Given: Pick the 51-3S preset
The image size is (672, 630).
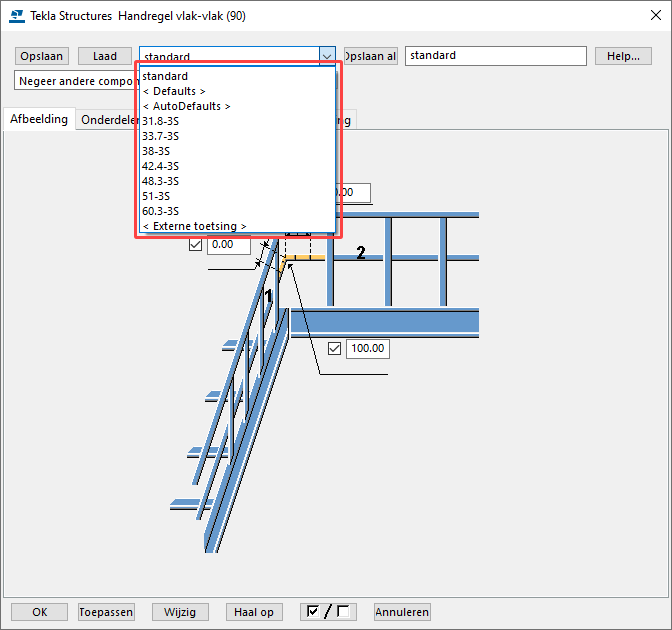Looking at the screenshot, I should [237, 196].
